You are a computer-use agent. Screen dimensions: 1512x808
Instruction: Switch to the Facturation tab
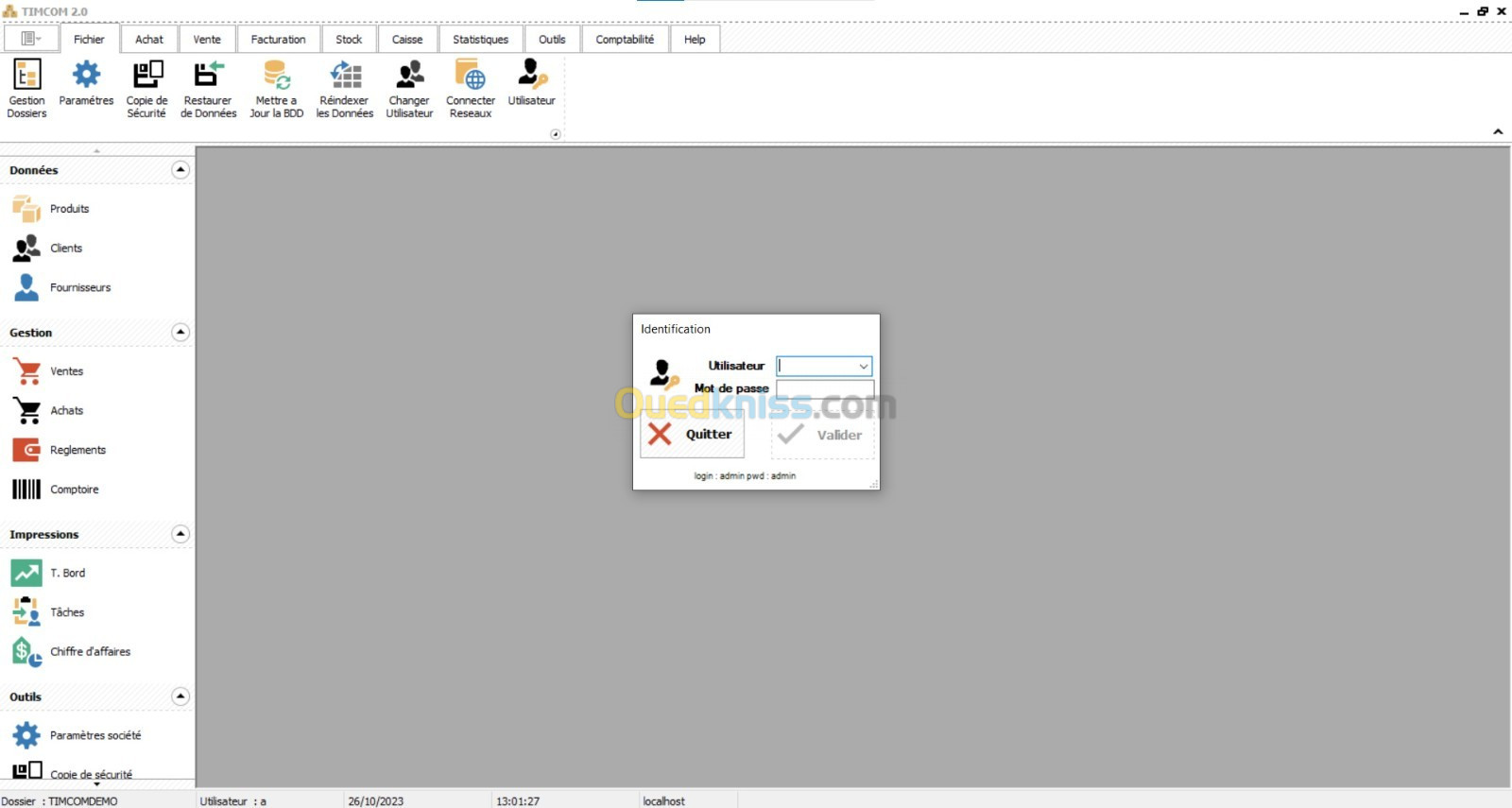pyautogui.click(x=278, y=40)
